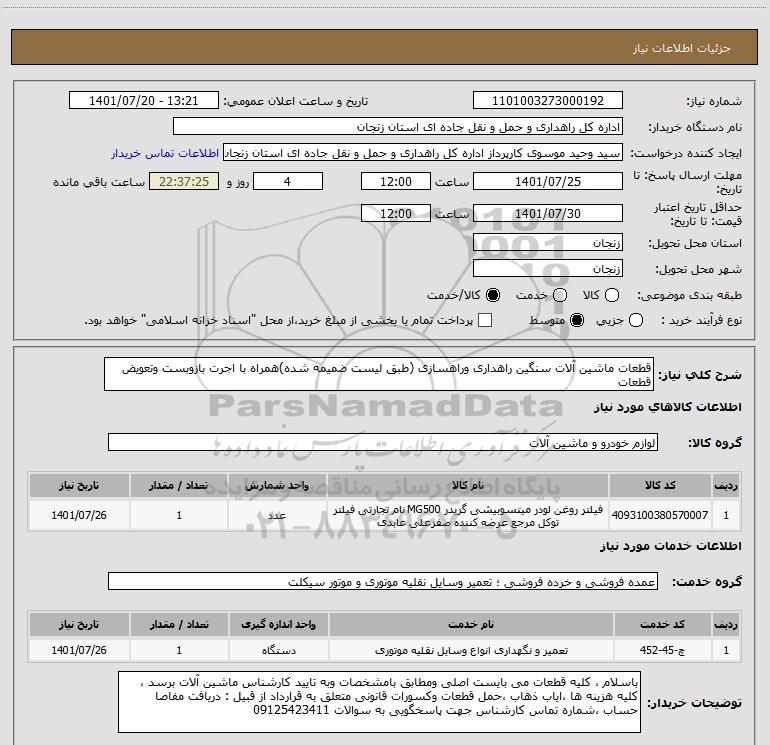Screen dimensions: 770x745
Task: Click the عدد unit cell in goods table
Action: [x=277, y=515]
